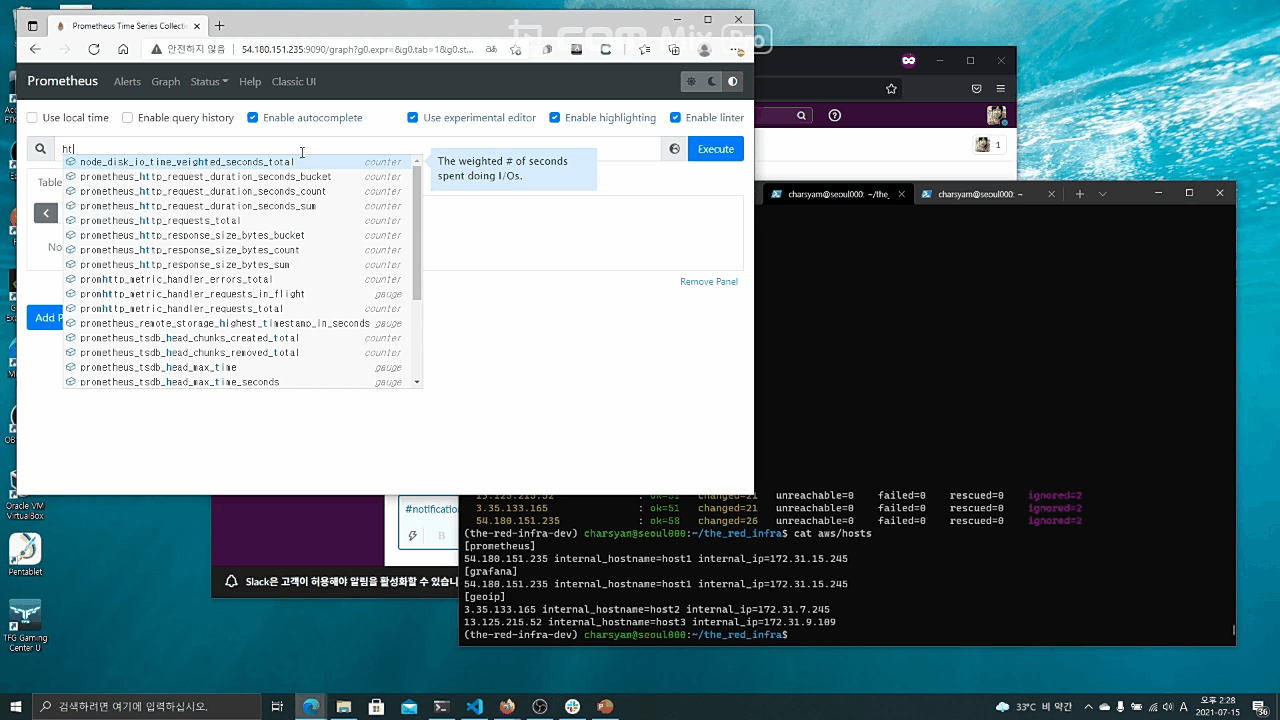Select prometheus_http_response_size_bytes_sum suggestion

click(x=238, y=265)
